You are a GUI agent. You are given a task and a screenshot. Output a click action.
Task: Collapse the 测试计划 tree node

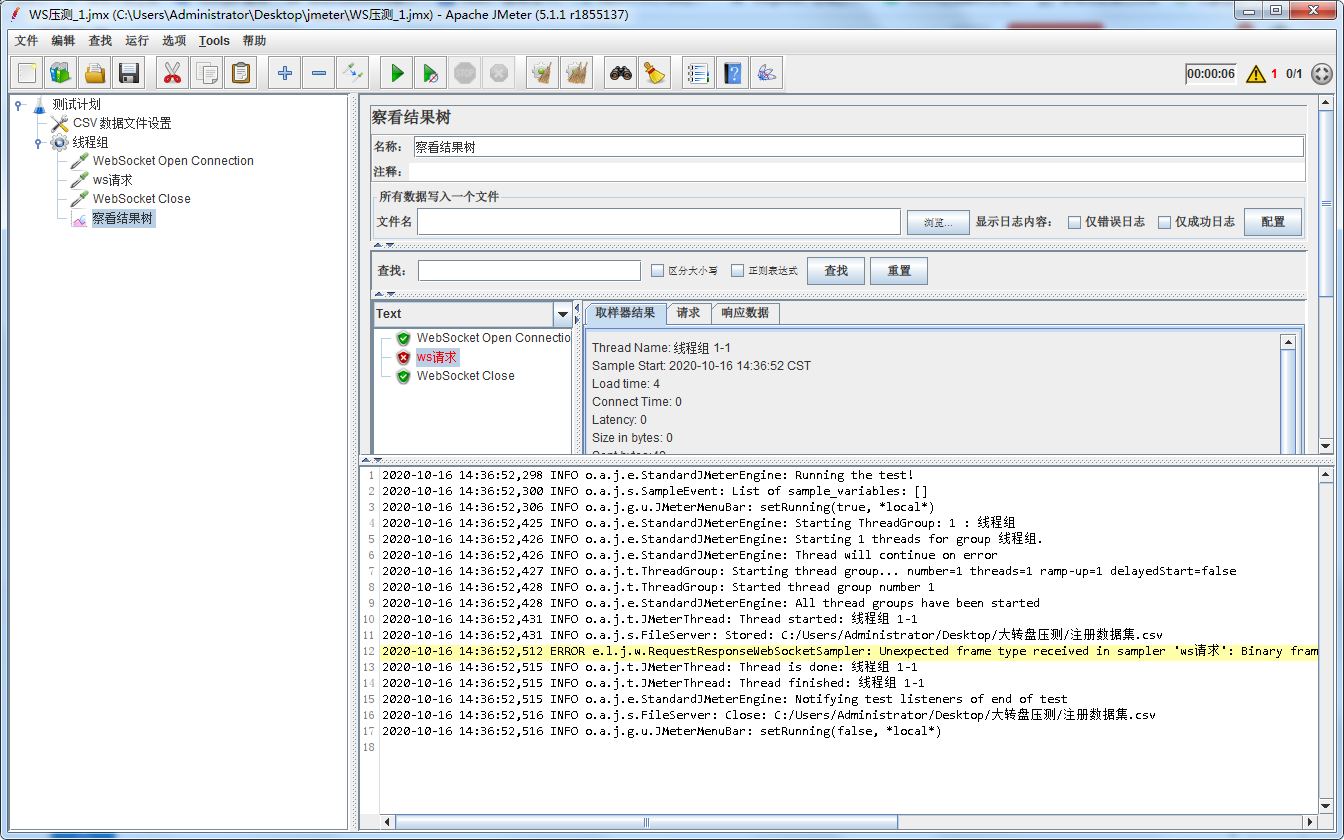[x=18, y=104]
